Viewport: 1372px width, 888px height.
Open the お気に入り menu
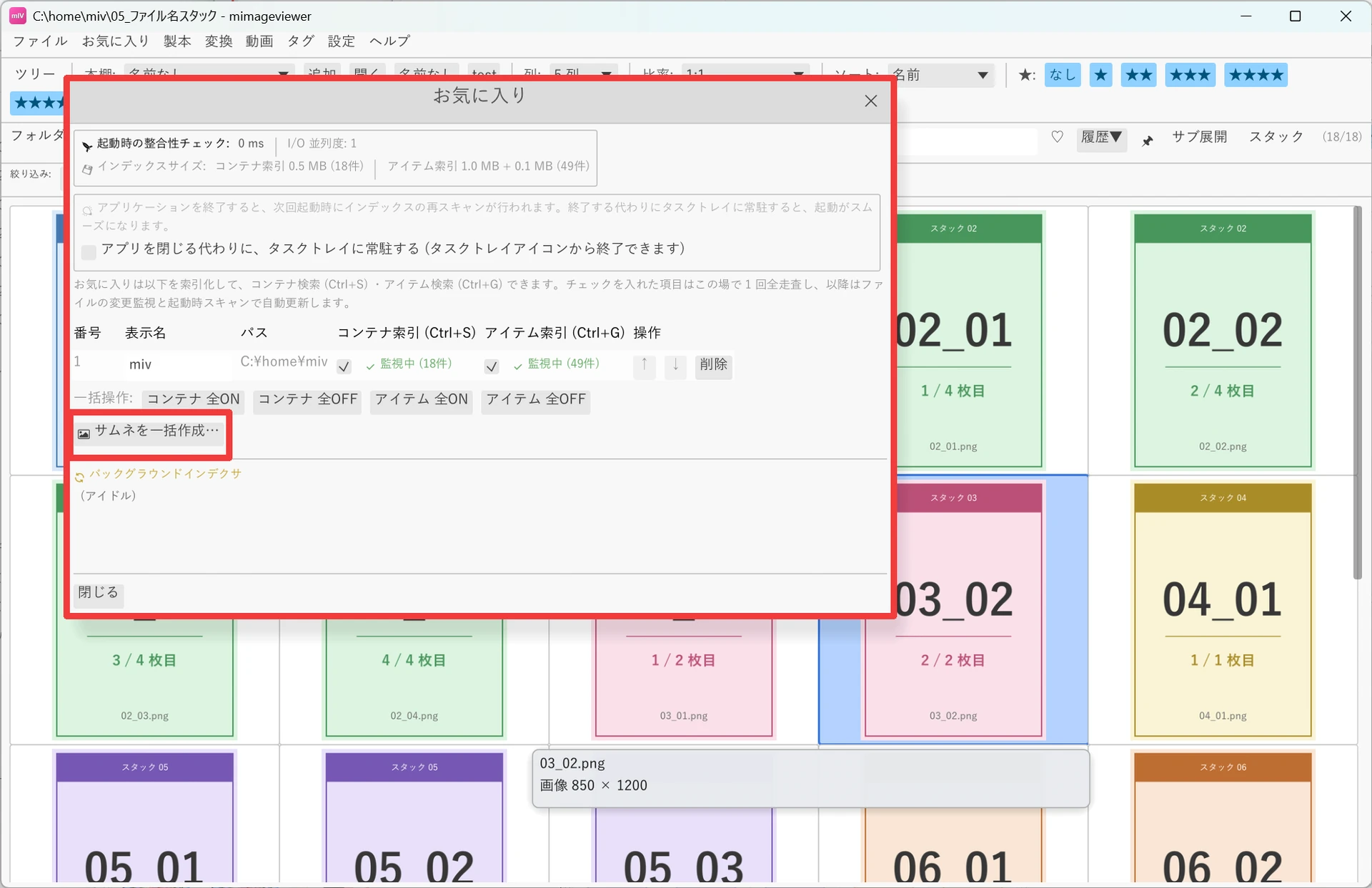(116, 41)
